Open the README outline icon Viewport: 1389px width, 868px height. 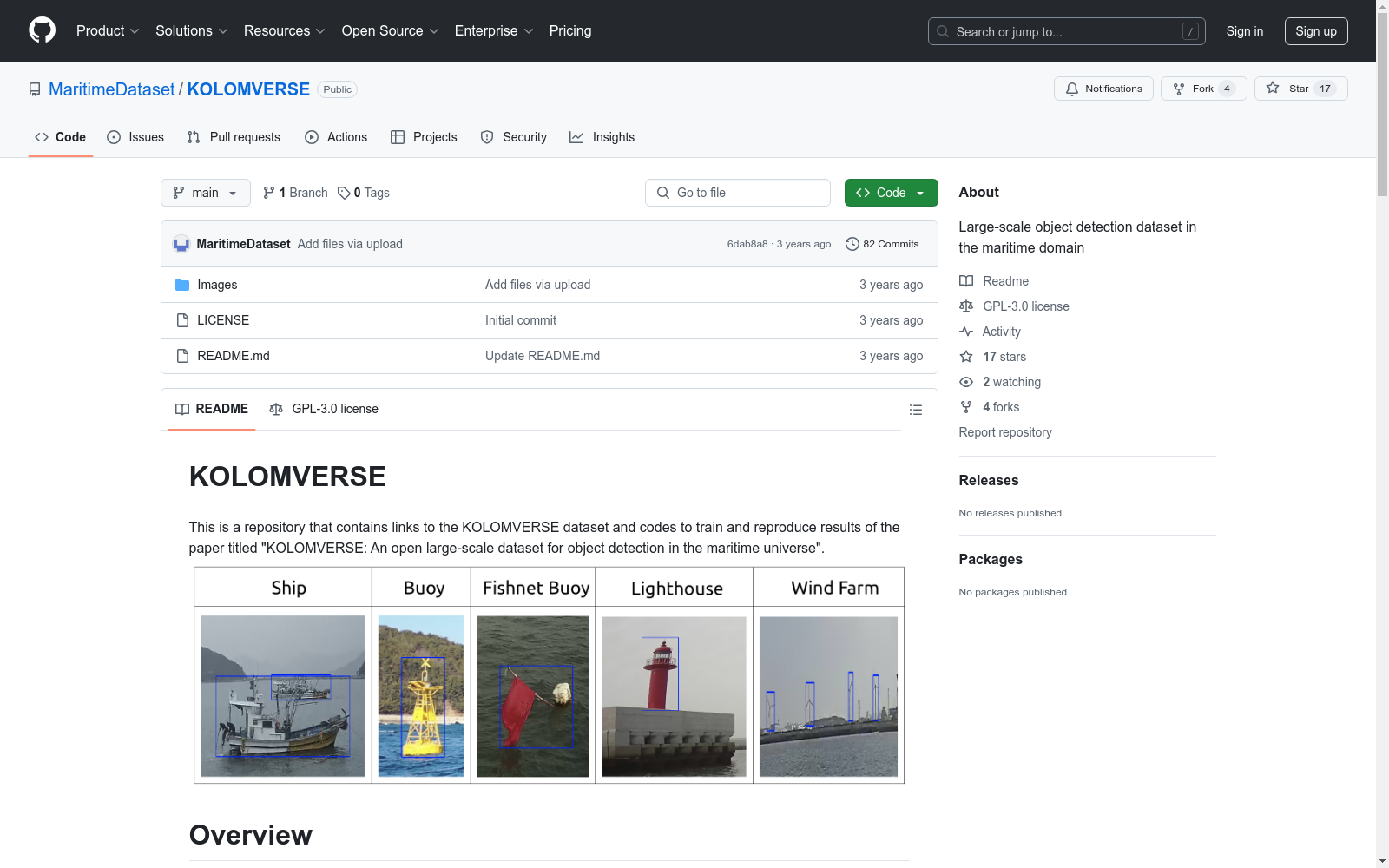click(x=916, y=410)
